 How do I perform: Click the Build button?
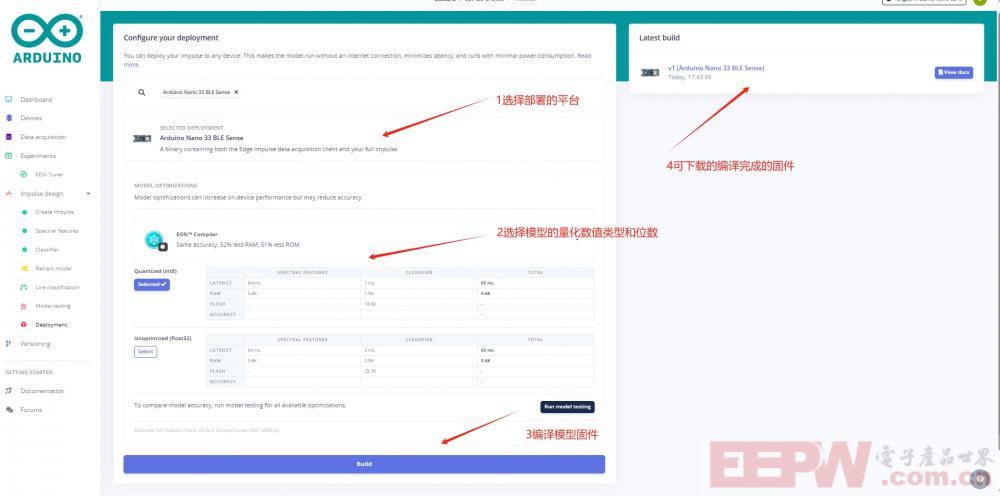point(364,464)
